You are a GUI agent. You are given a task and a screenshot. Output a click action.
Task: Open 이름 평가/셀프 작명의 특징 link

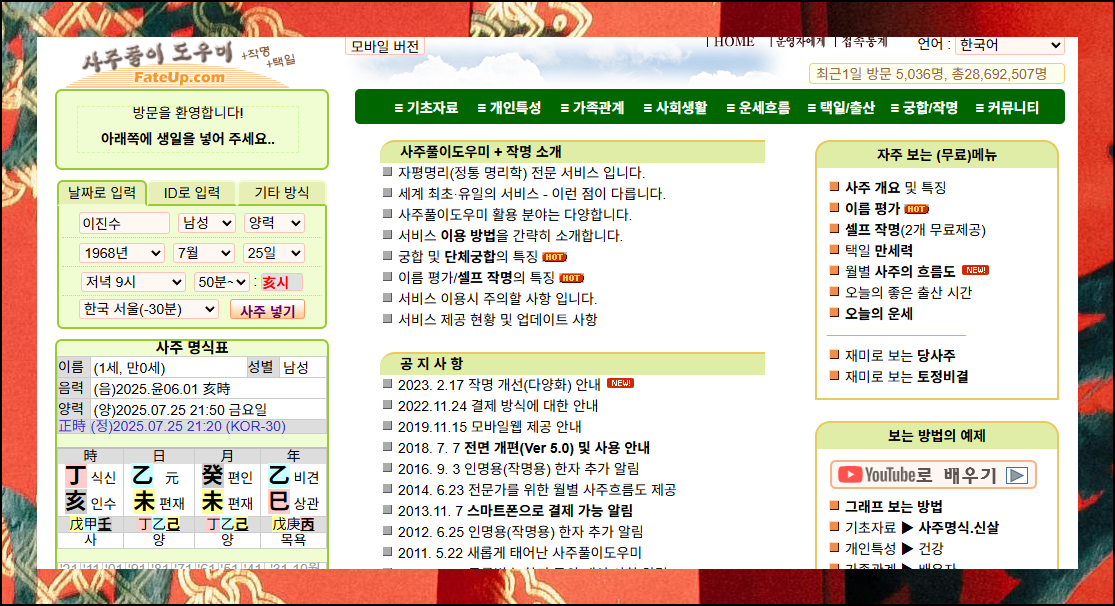point(476,277)
